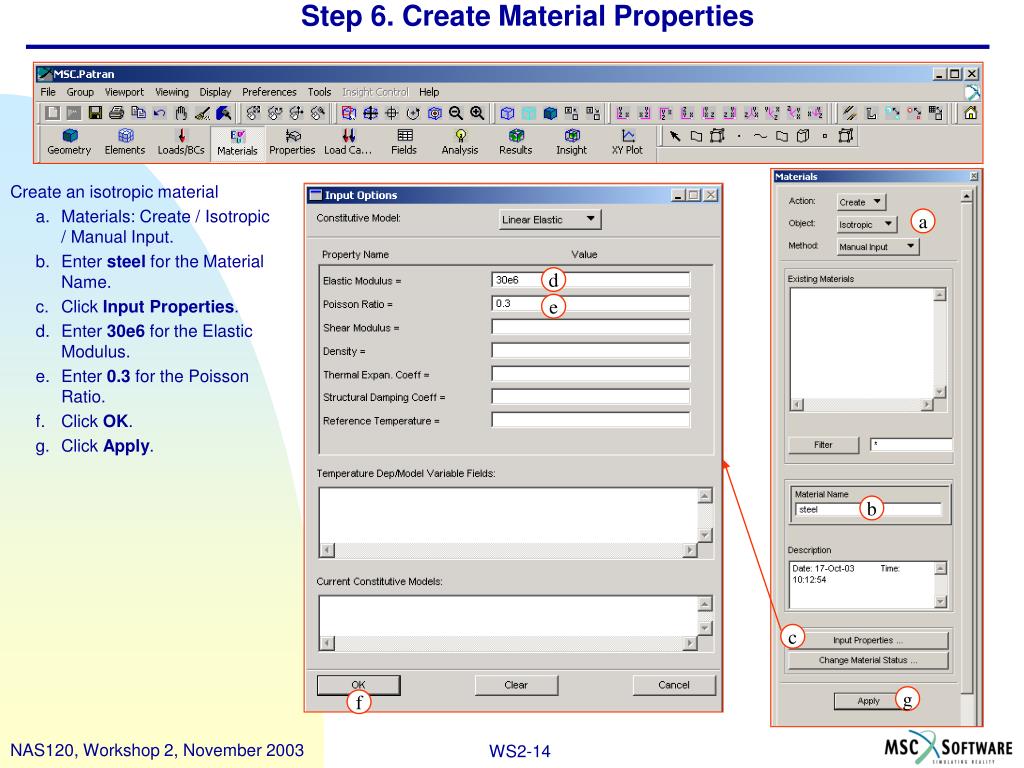Open the Display menu
Screen dimensions: 1024x768
(216, 92)
